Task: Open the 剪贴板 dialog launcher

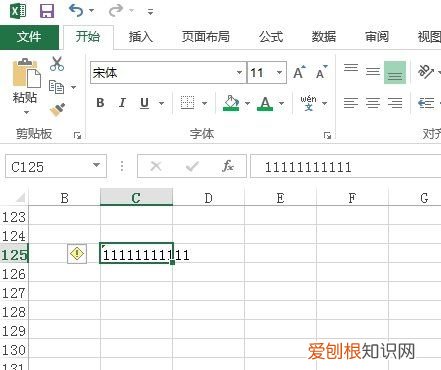Action: 78,135
